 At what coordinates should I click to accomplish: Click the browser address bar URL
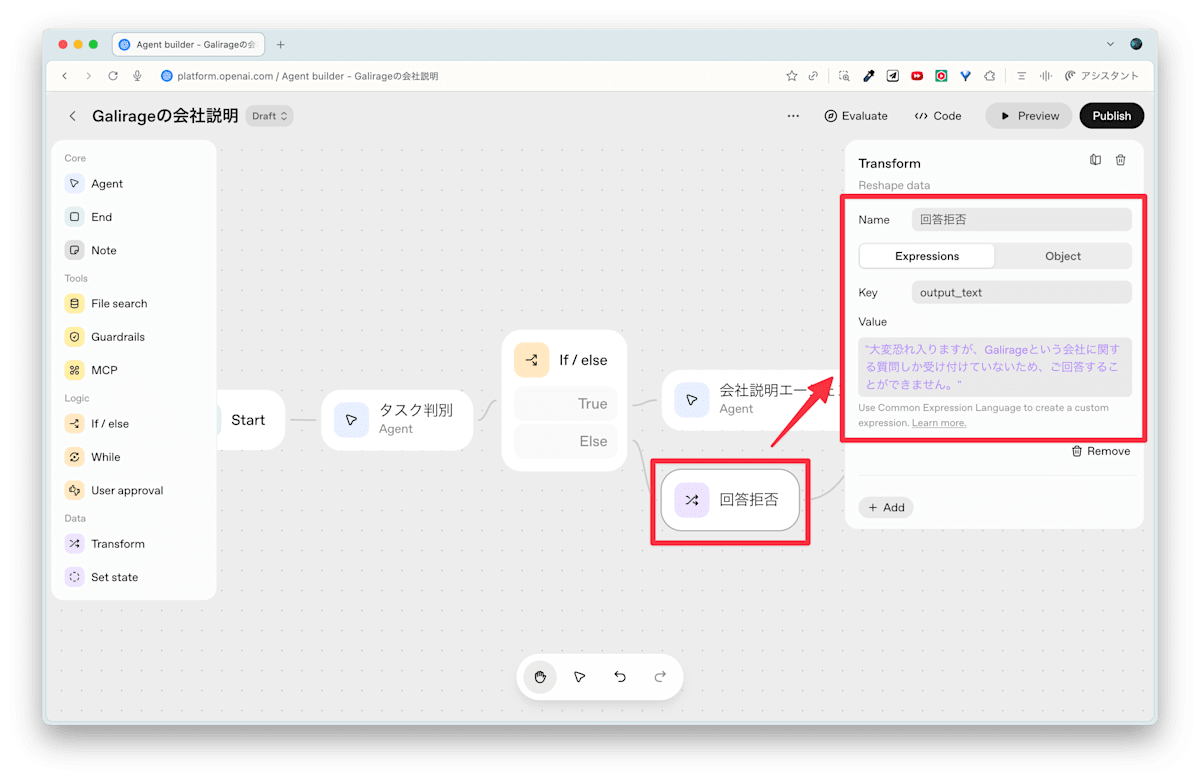click(x=308, y=76)
